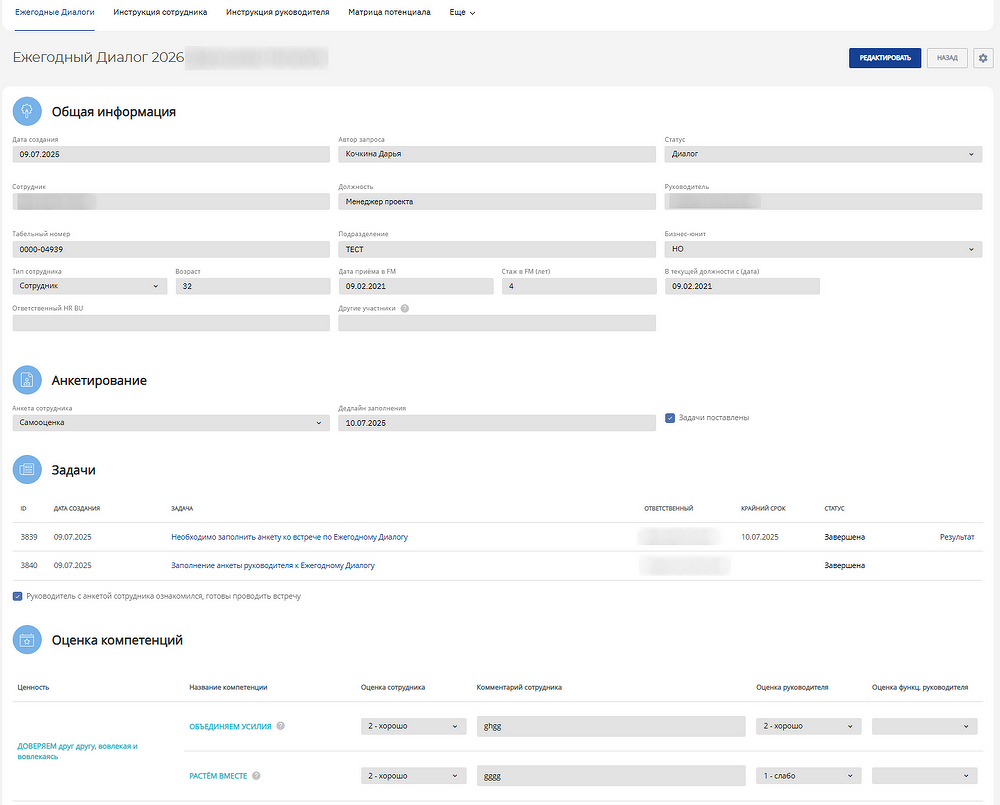Image resolution: width=1000 pixels, height=805 pixels.
Task: Click the Оценка компетенций section icon
Action: click(27, 640)
